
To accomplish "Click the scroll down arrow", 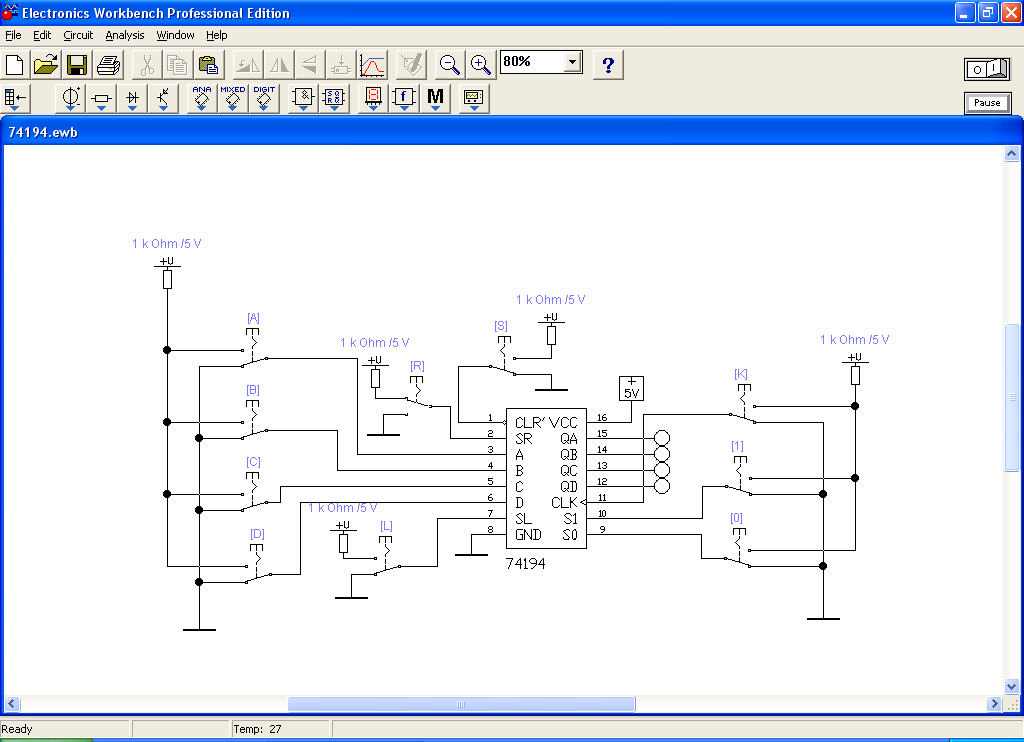I will coord(1012,686).
